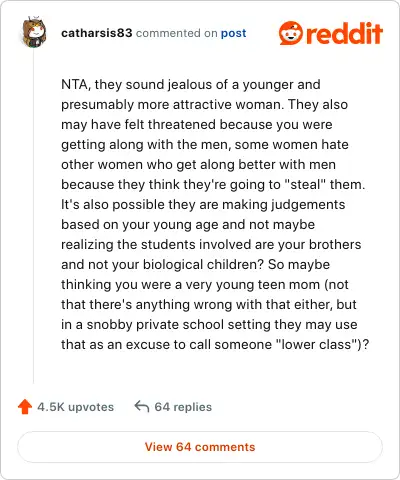Click the vertical comment thread line
This screenshot has width=400, height=480.
click(33, 217)
